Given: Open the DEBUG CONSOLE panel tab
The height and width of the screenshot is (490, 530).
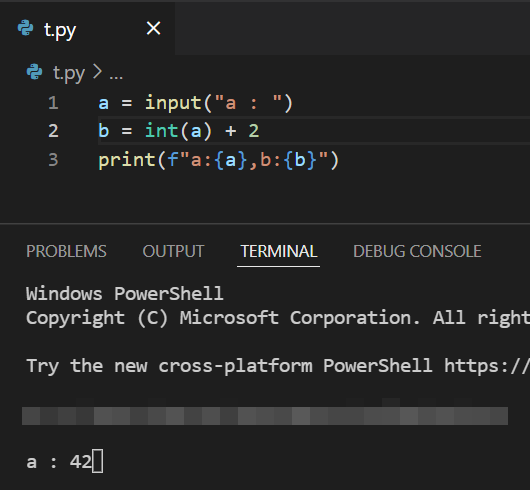Looking at the screenshot, I should tap(417, 251).
